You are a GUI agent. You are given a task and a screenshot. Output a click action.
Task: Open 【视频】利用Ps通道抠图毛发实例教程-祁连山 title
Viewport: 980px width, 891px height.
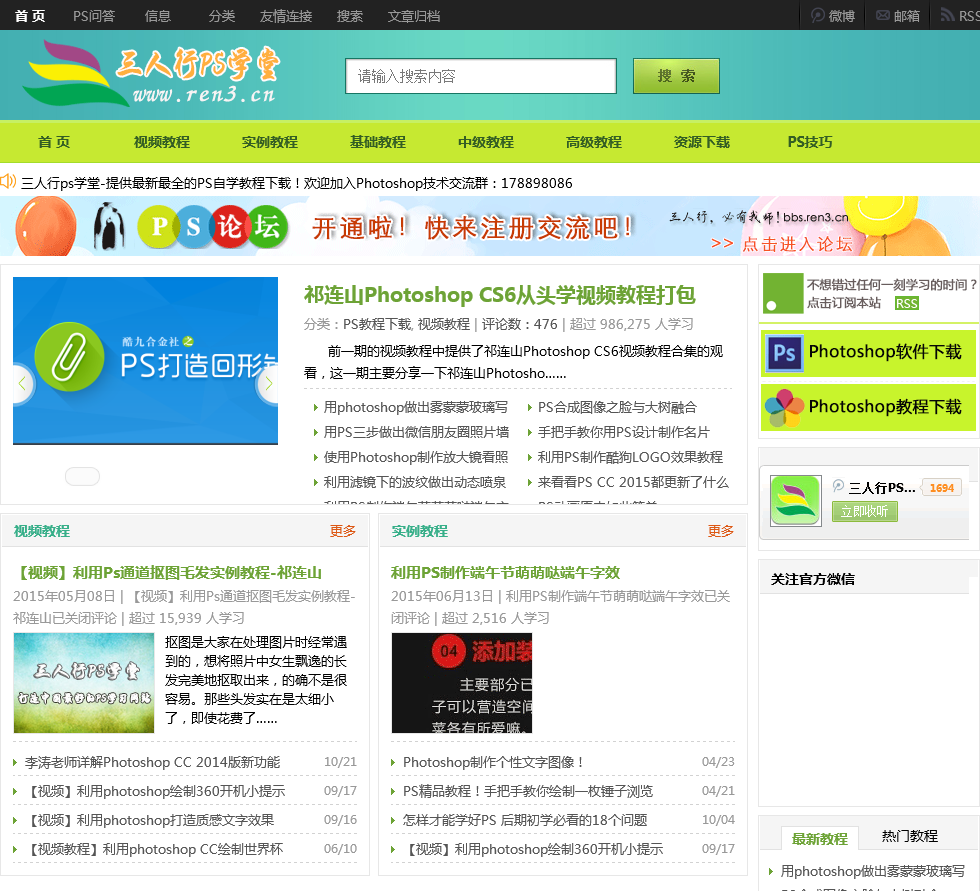[168, 572]
